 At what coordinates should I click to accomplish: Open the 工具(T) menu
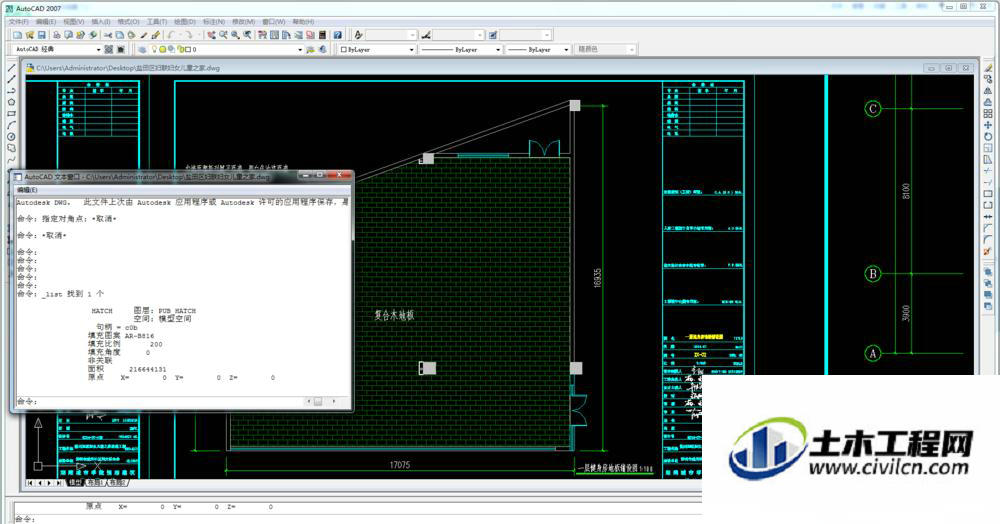point(157,22)
